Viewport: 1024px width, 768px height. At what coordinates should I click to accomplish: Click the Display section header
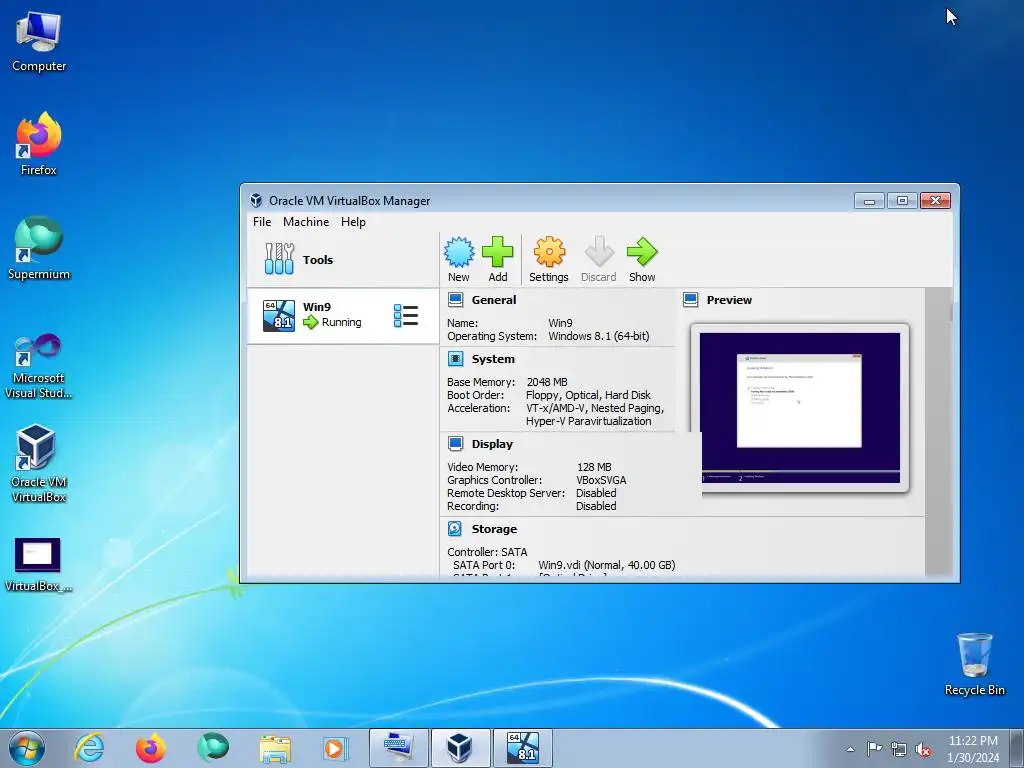point(492,443)
